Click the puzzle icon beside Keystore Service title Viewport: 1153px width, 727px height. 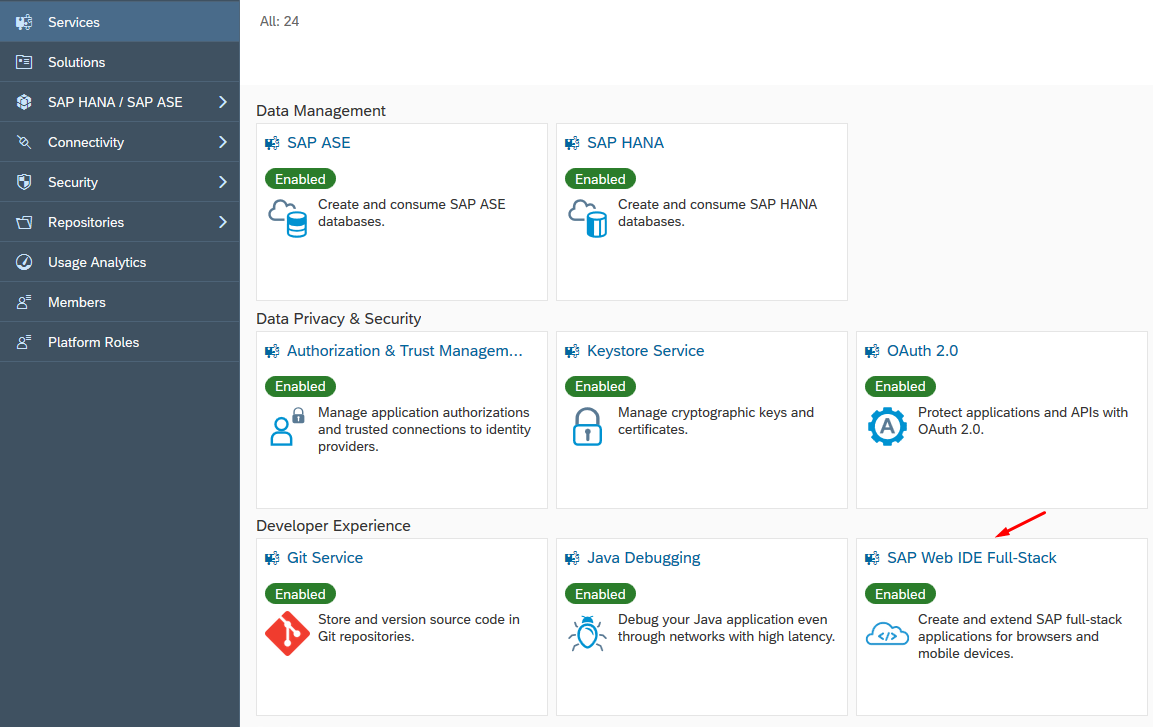(x=572, y=351)
